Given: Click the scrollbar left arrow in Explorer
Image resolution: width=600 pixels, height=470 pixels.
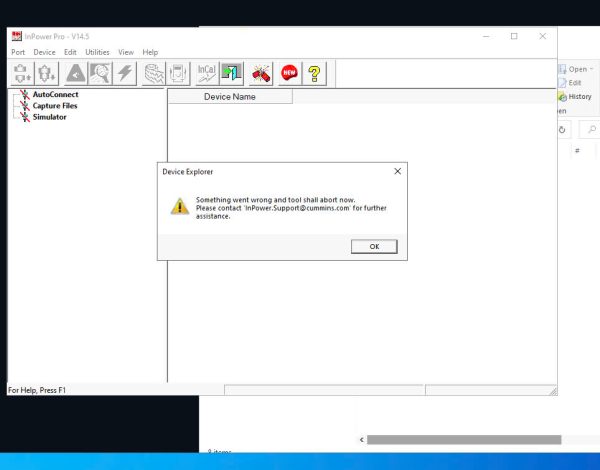Looking at the screenshot, I should pyautogui.click(x=362, y=440).
